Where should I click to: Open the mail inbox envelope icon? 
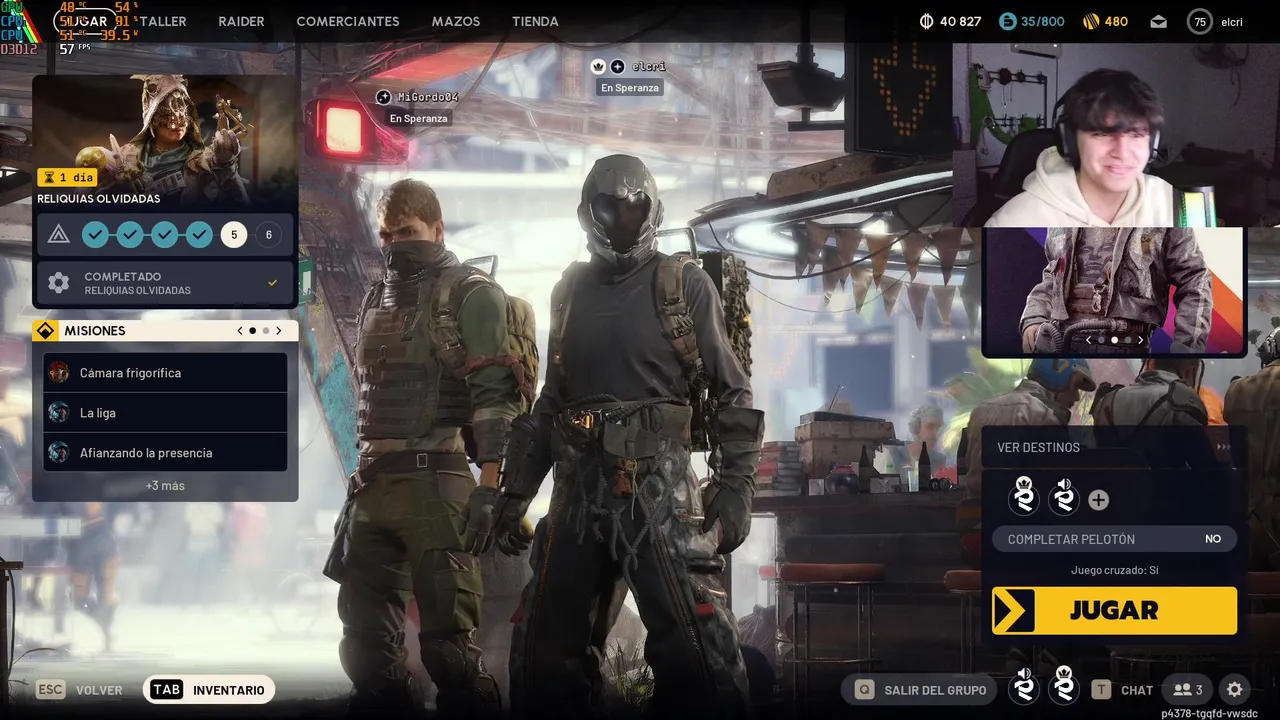click(1158, 21)
